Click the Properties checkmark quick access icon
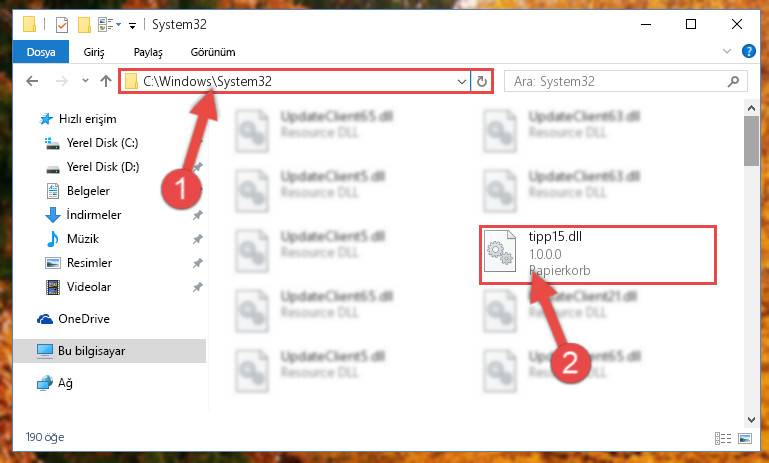 coord(62,25)
